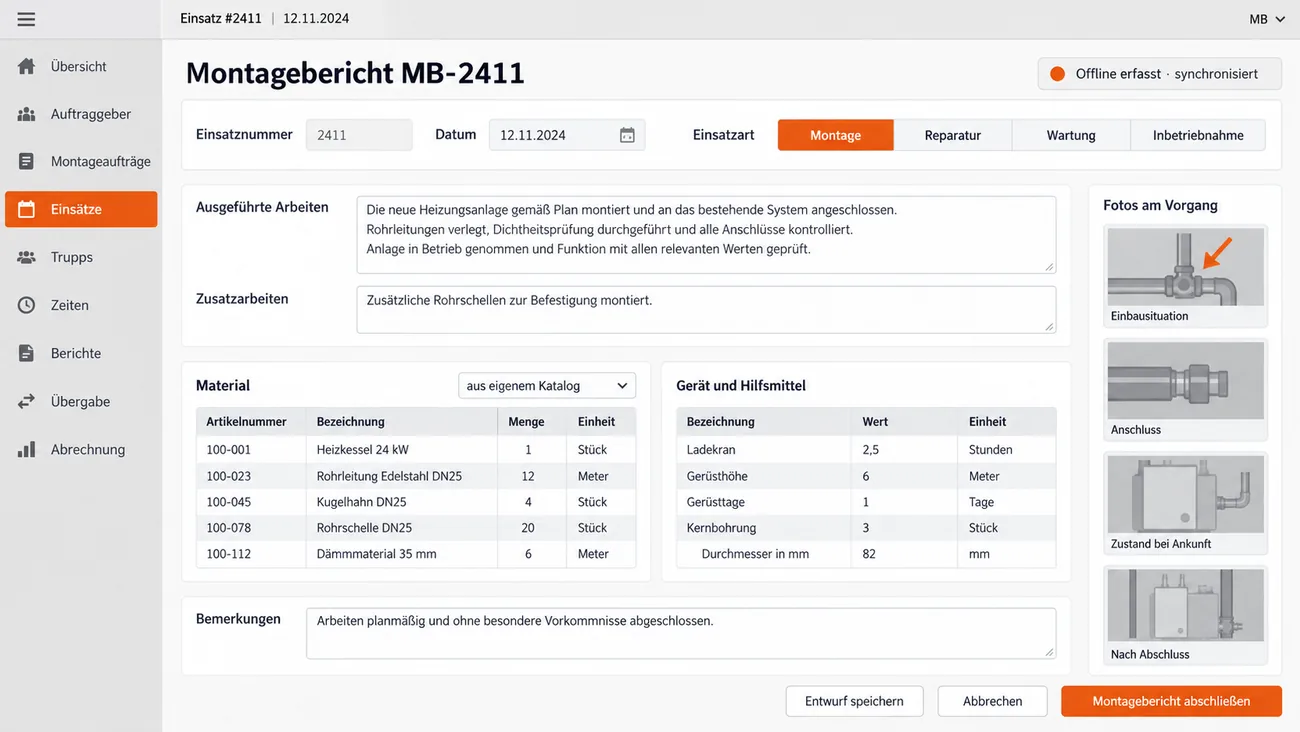Select Wartung as Einsatzart
The image size is (1300, 732).
click(x=1071, y=135)
